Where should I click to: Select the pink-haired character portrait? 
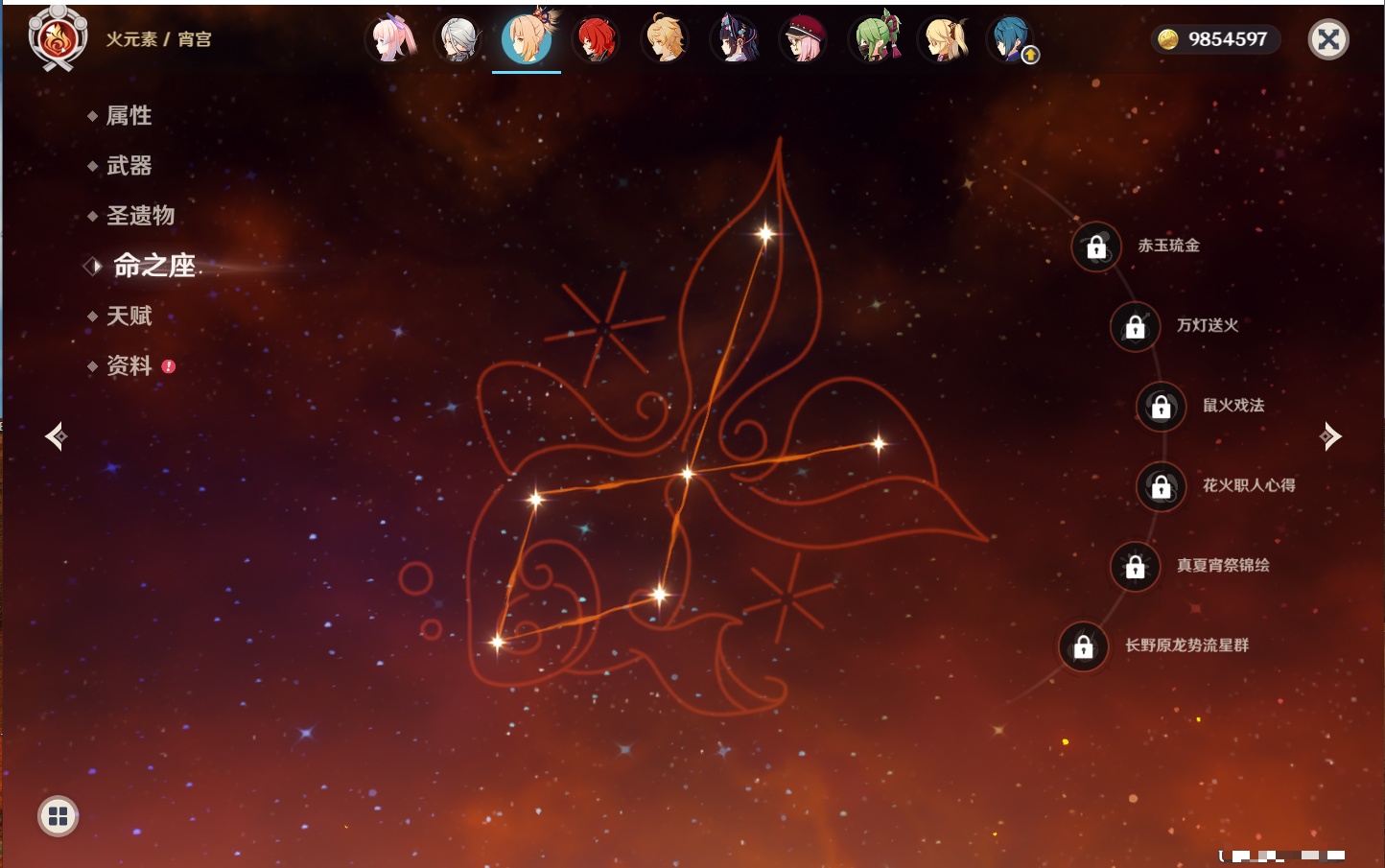[x=389, y=39]
